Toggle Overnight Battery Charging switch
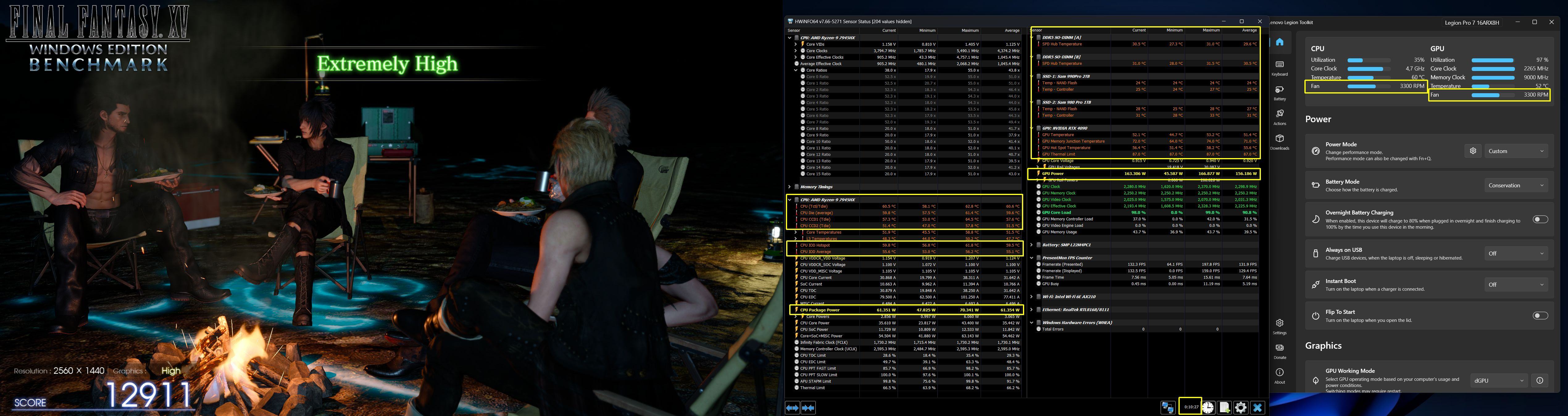 point(1540,219)
